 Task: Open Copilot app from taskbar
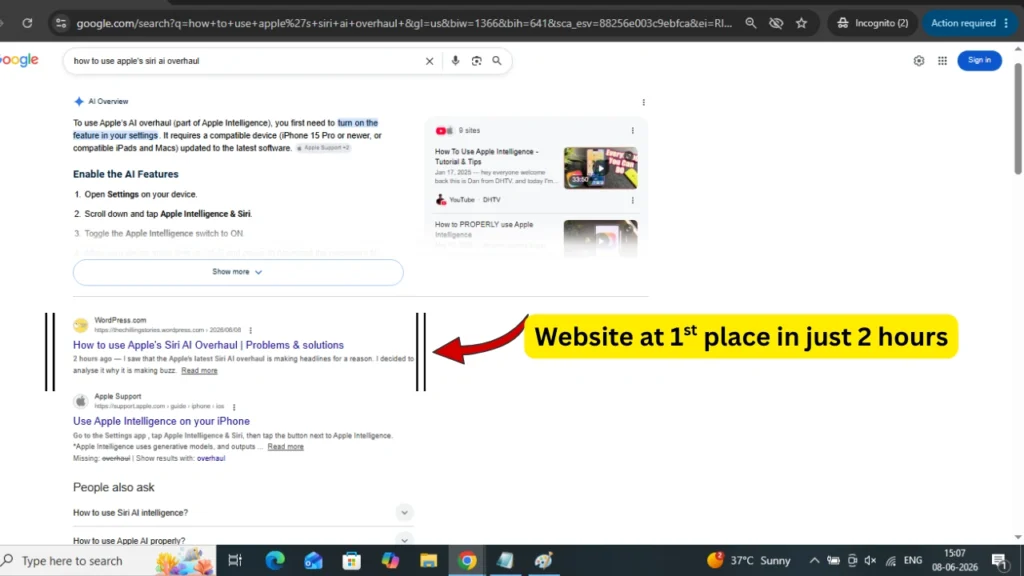tap(390, 560)
